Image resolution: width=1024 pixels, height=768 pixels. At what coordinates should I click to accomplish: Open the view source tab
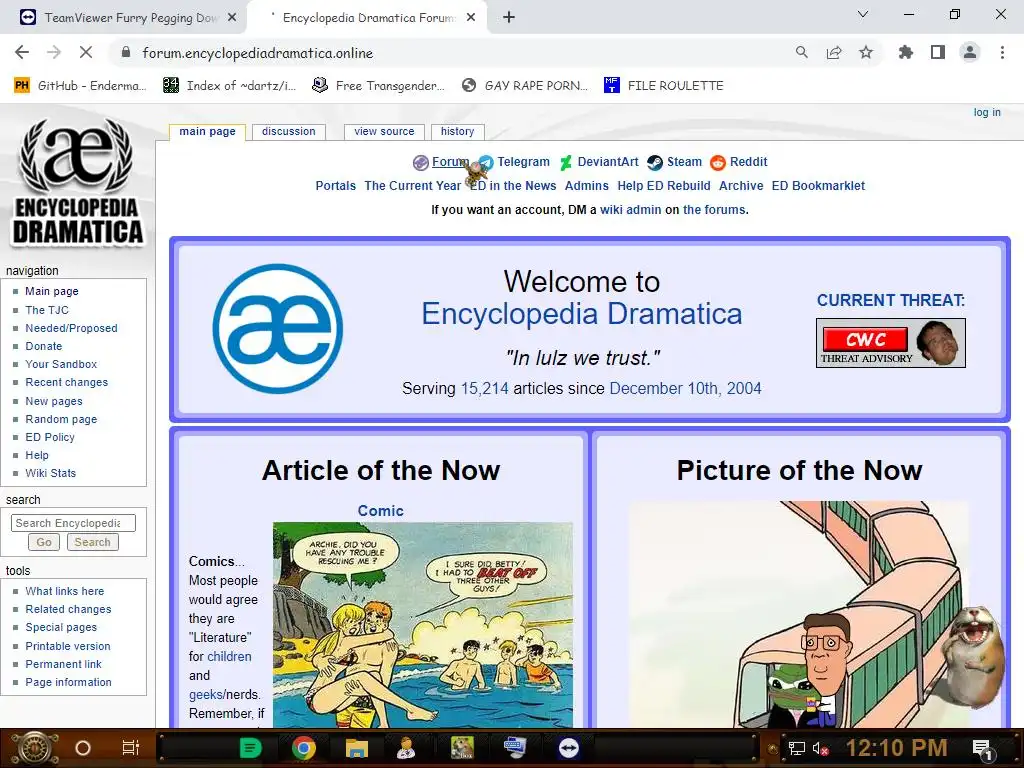(384, 131)
